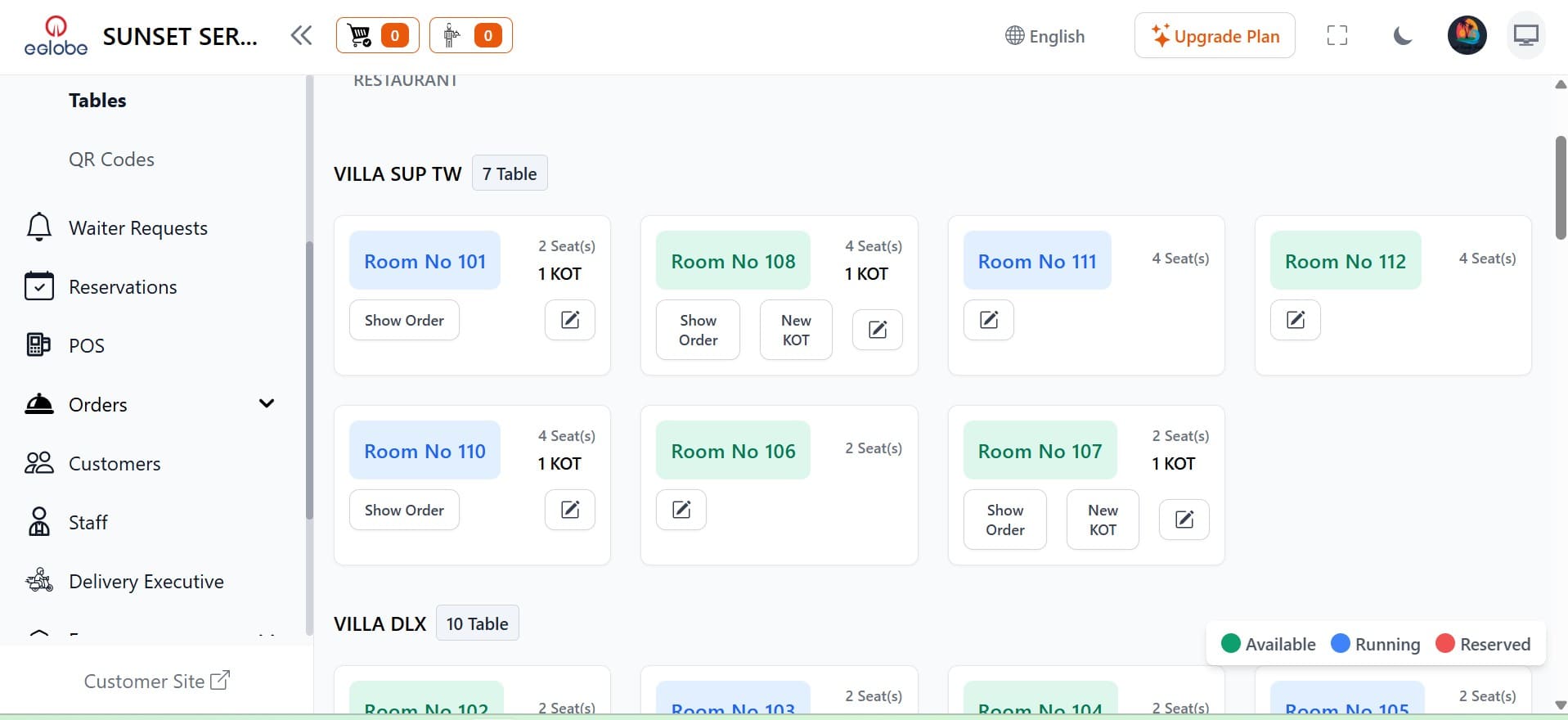
Task: Collapse the sidebar with double chevron
Action: 301,35
